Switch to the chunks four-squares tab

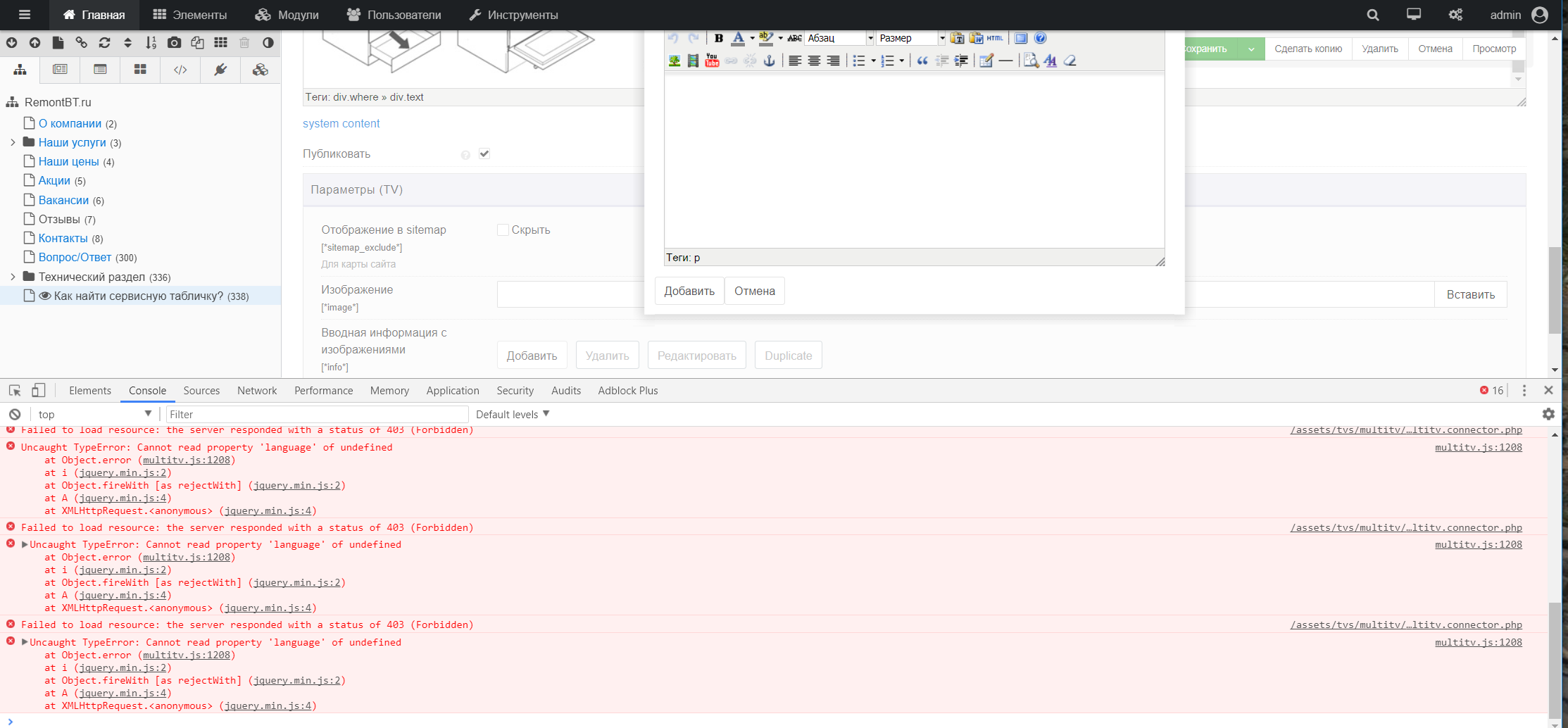click(140, 70)
